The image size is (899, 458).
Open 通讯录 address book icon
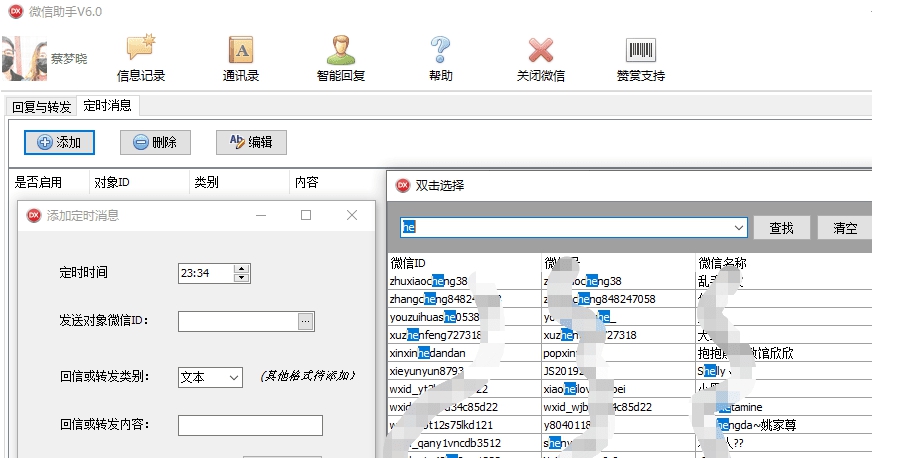click(241, 58)
